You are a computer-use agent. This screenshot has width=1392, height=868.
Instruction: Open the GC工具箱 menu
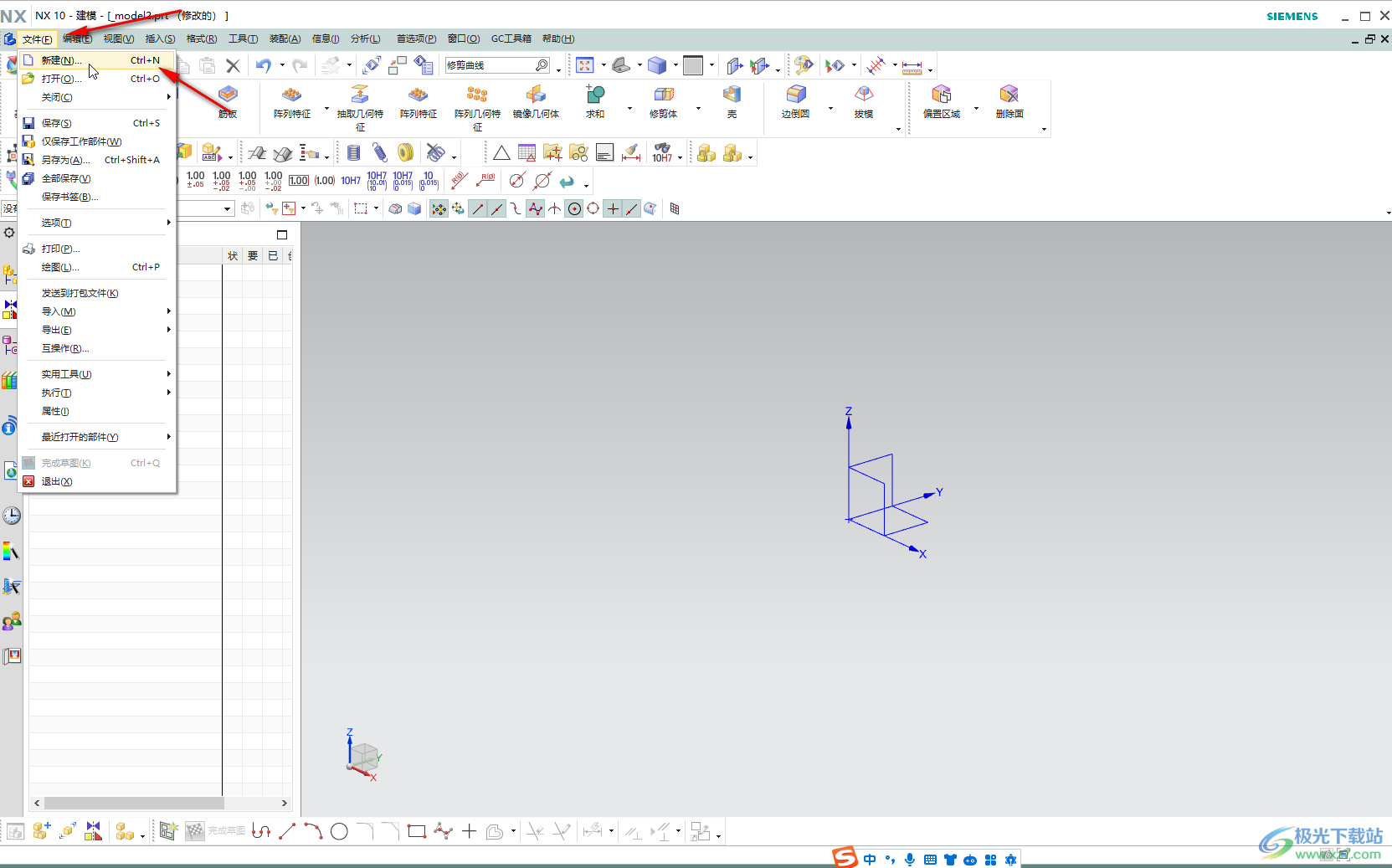coord(511,39)
